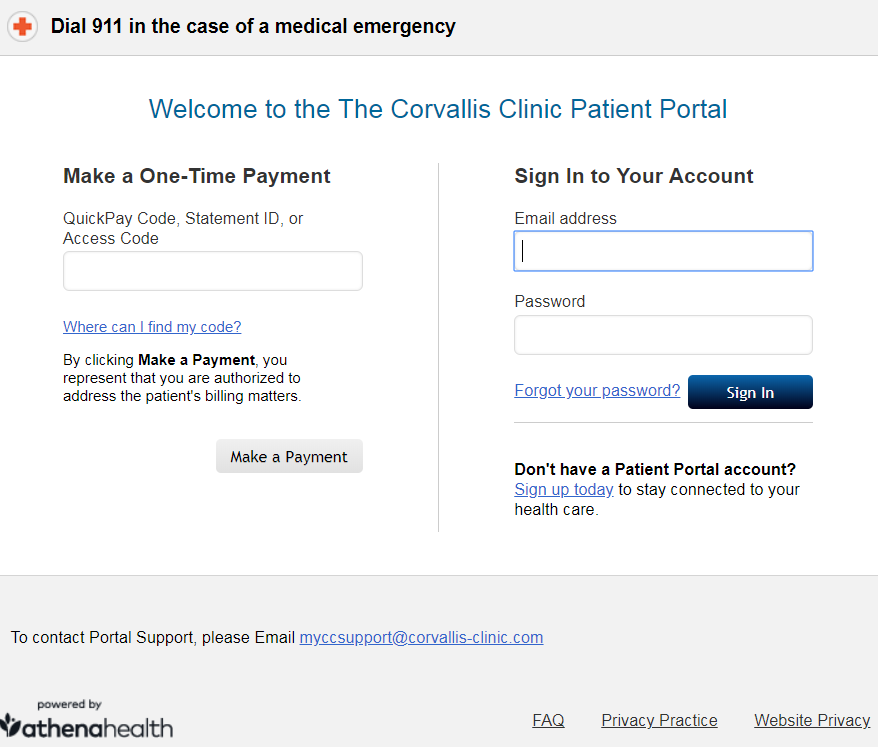This screenshot has height=747, width=878.
Task: Click the athenahealth logo
Action: [87, 727]
